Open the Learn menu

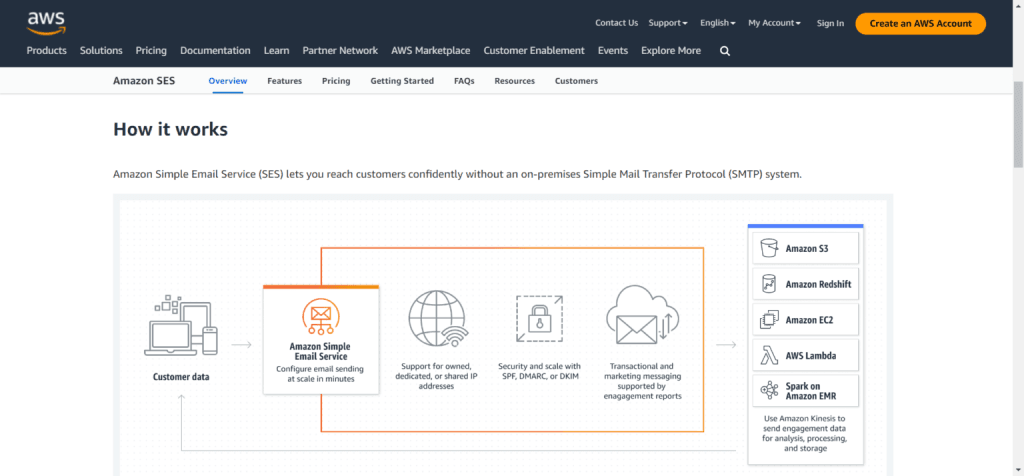276,50
